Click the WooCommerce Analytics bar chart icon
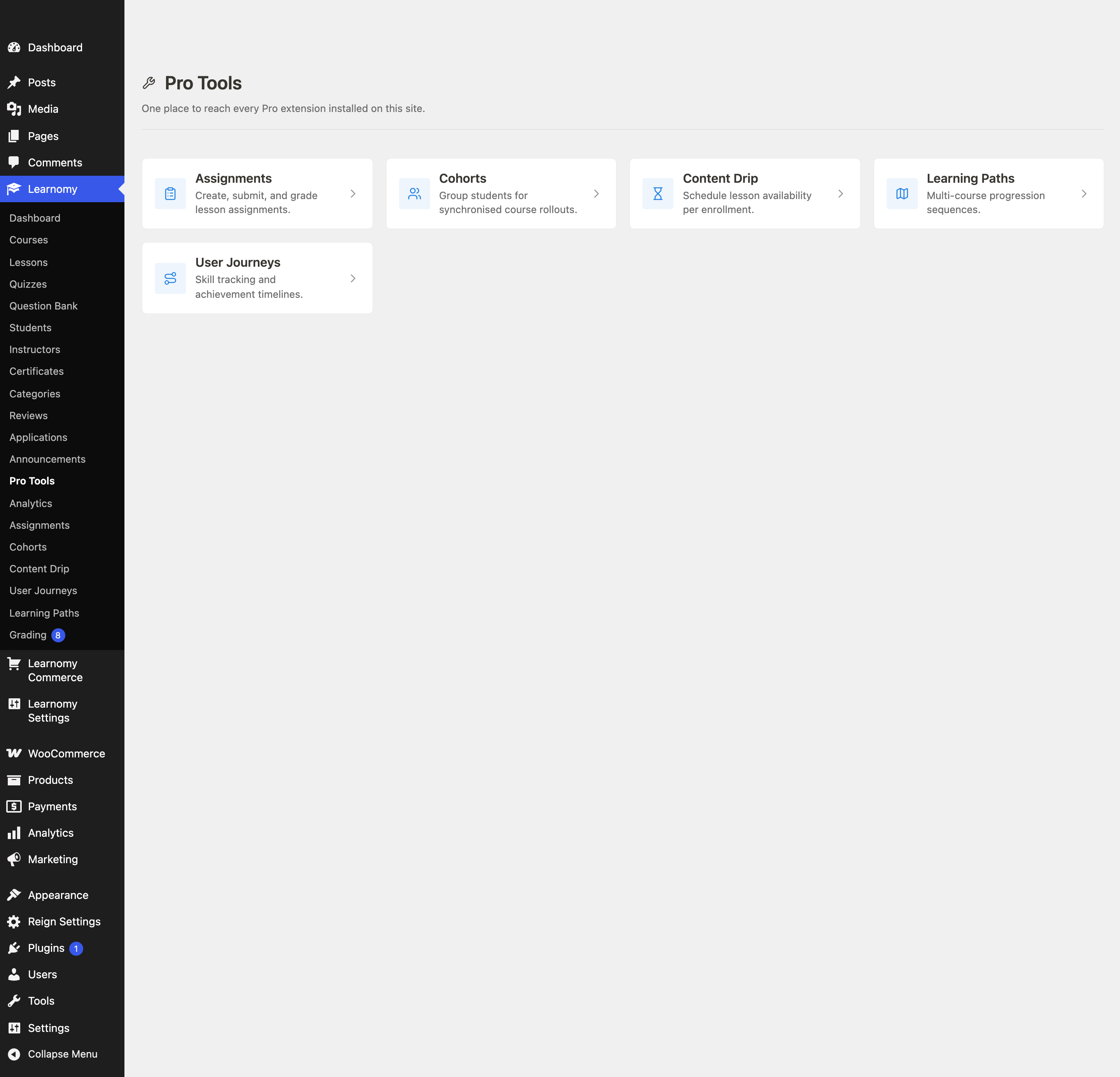 click(14, 832)
